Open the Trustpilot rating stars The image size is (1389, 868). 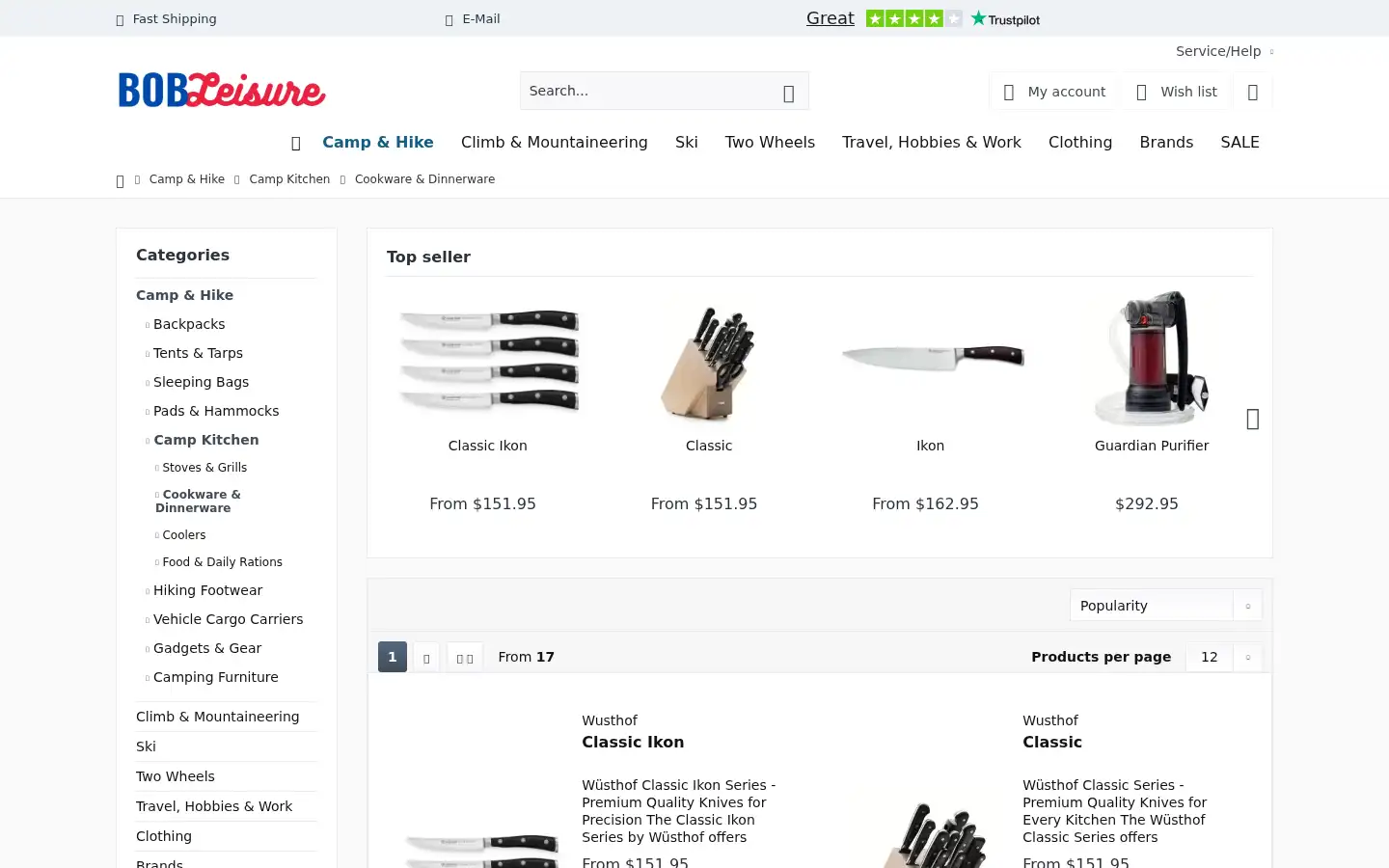(913, 18)
